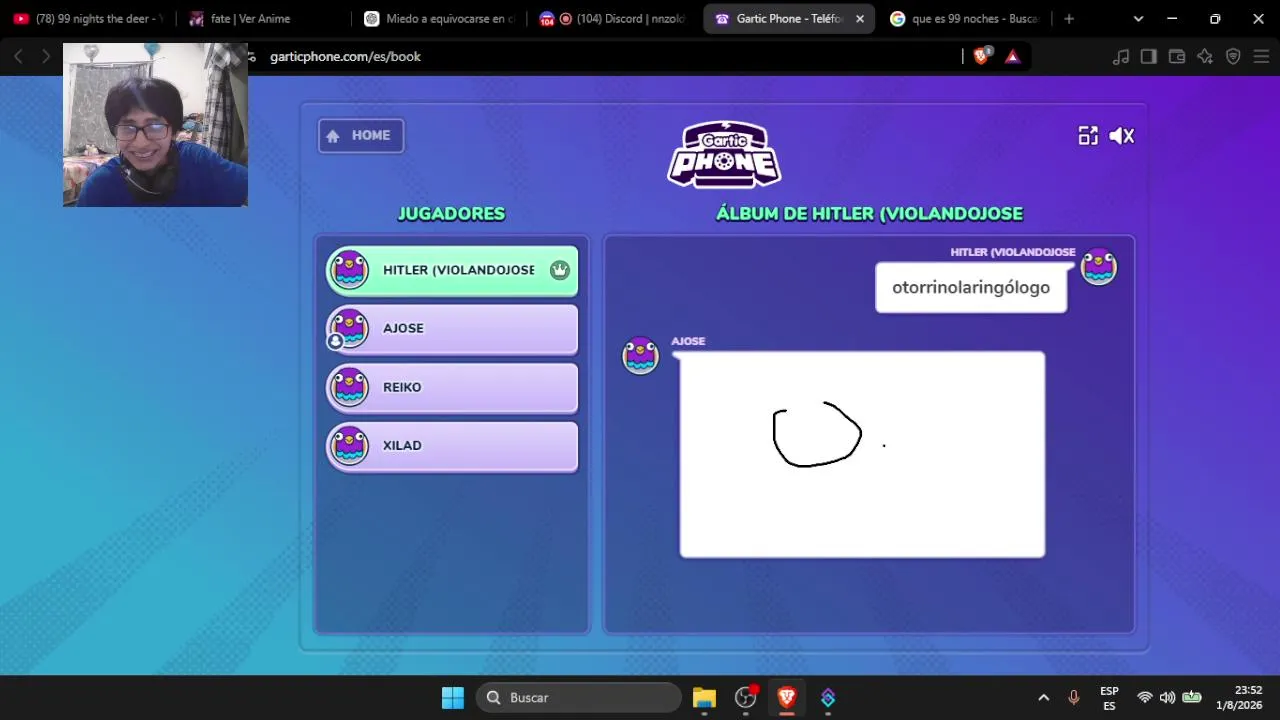Click the avatar beside the otorrinolaringólogo bubble
The image size is (1280, 720).
[x=1098, y=267]
